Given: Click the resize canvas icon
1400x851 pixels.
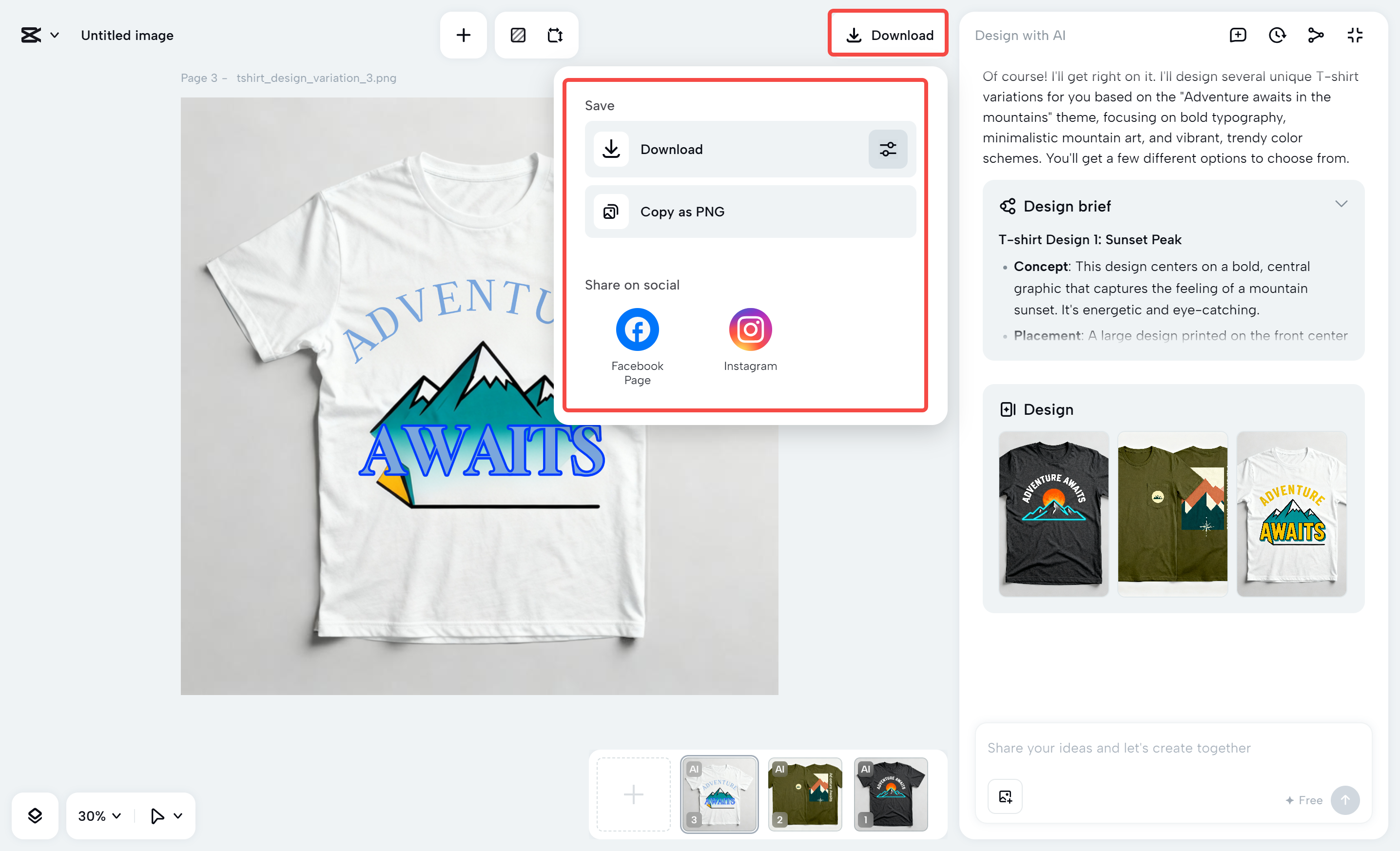Looking at the screenshot, I should coord(555,35).
